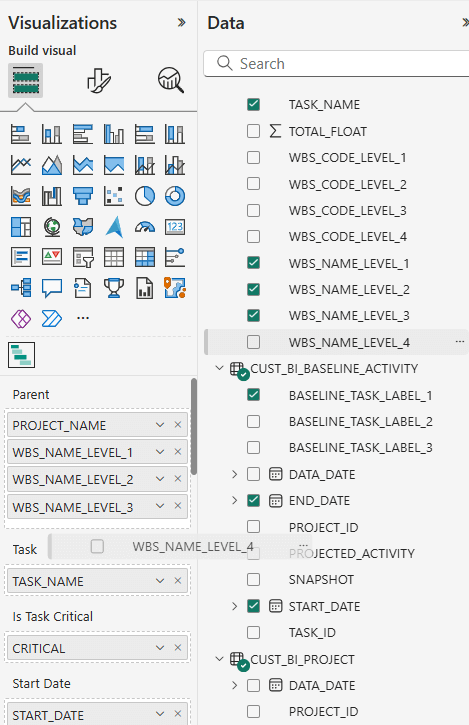Remove CRITICAL from Is Task Critical

coord(178,648)
